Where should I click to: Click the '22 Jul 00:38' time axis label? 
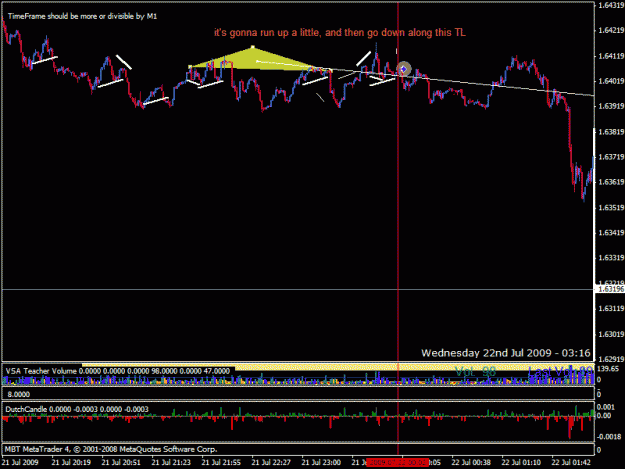pyautogui.click(x=471, y=463)
